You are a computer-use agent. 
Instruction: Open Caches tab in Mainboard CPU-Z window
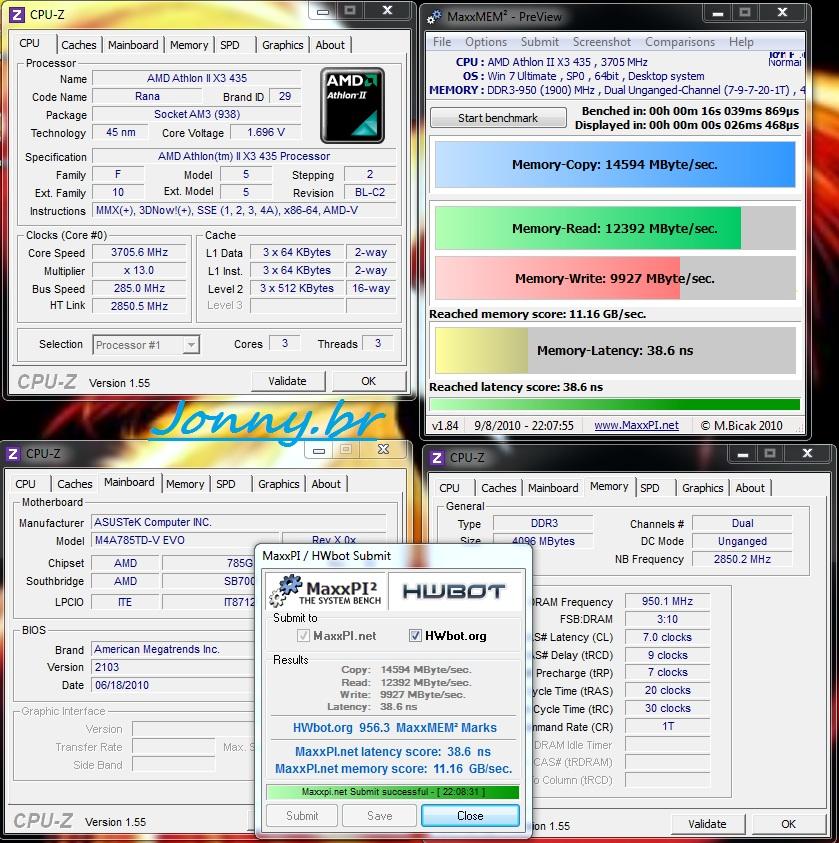pyautogui.click(x=75, y=484)
